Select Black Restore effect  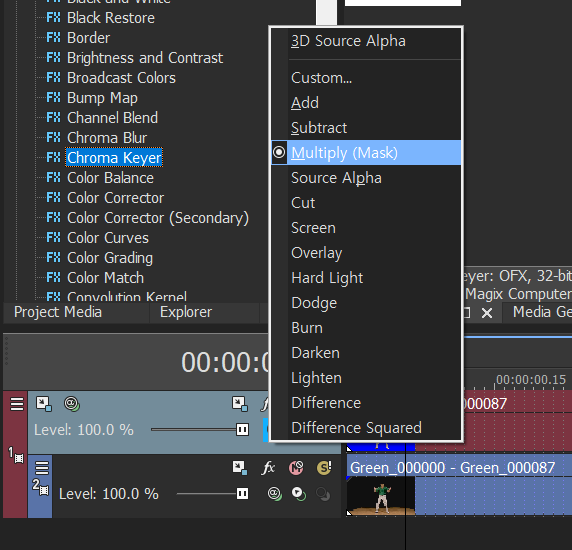point(111,18)
